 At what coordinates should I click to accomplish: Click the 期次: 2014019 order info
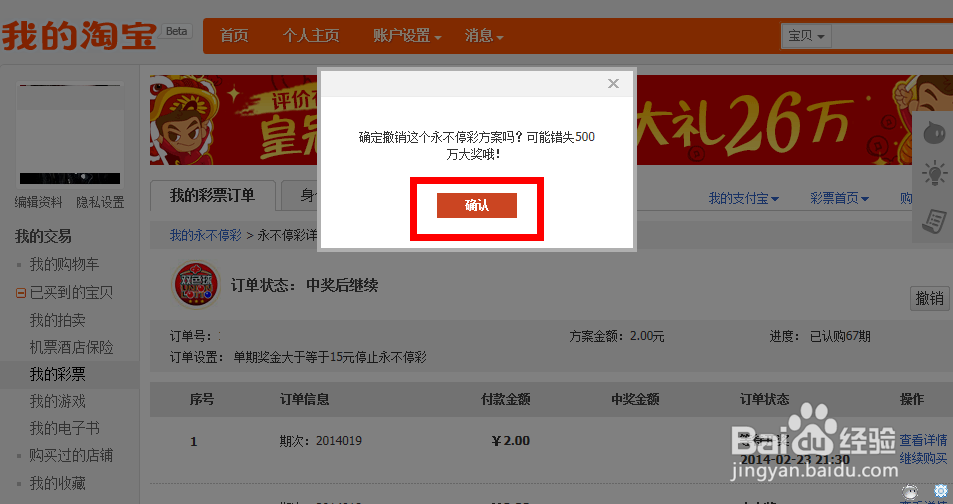320,441
